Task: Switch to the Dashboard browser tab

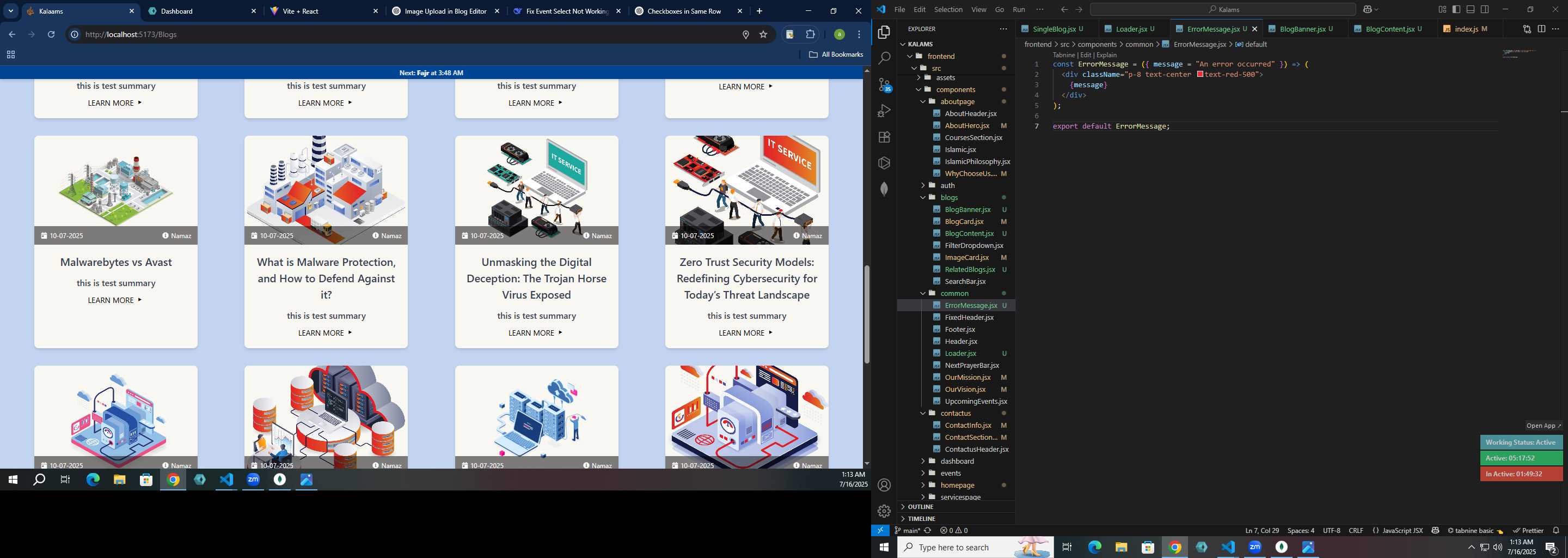Action: tap(202, 11)
